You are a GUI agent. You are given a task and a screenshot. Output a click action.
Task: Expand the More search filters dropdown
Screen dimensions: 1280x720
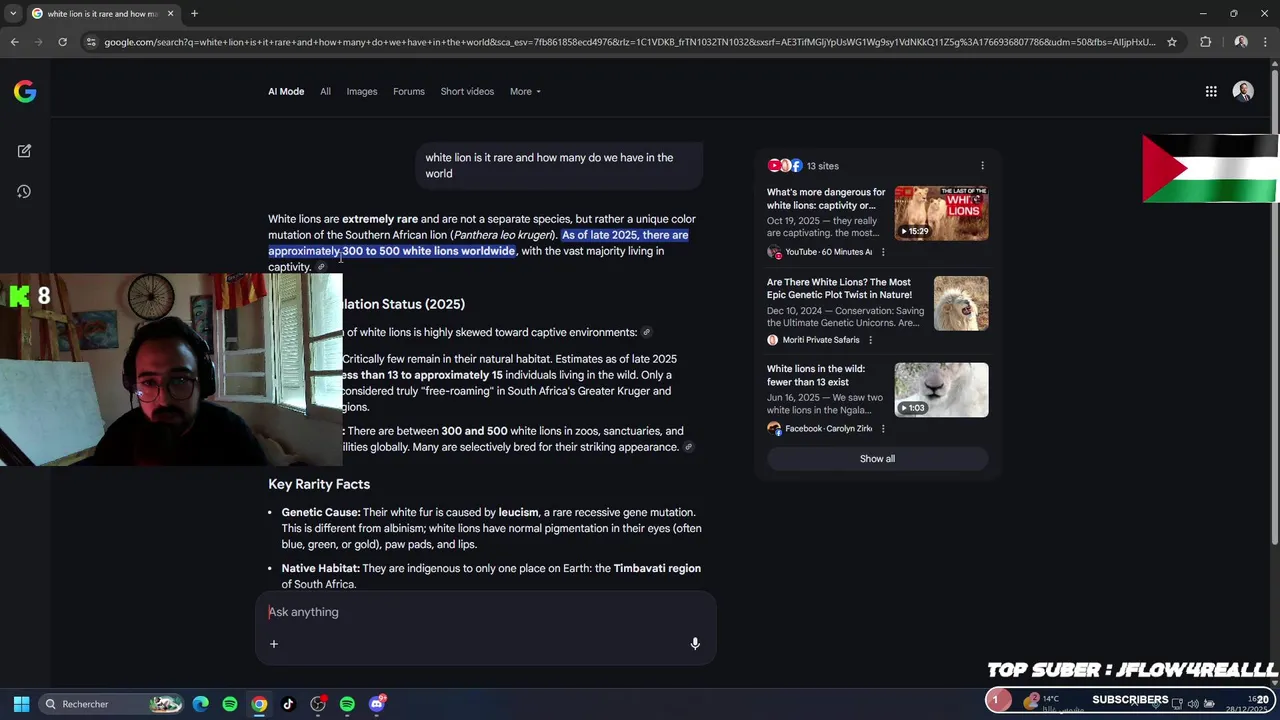tap(525, 92)
